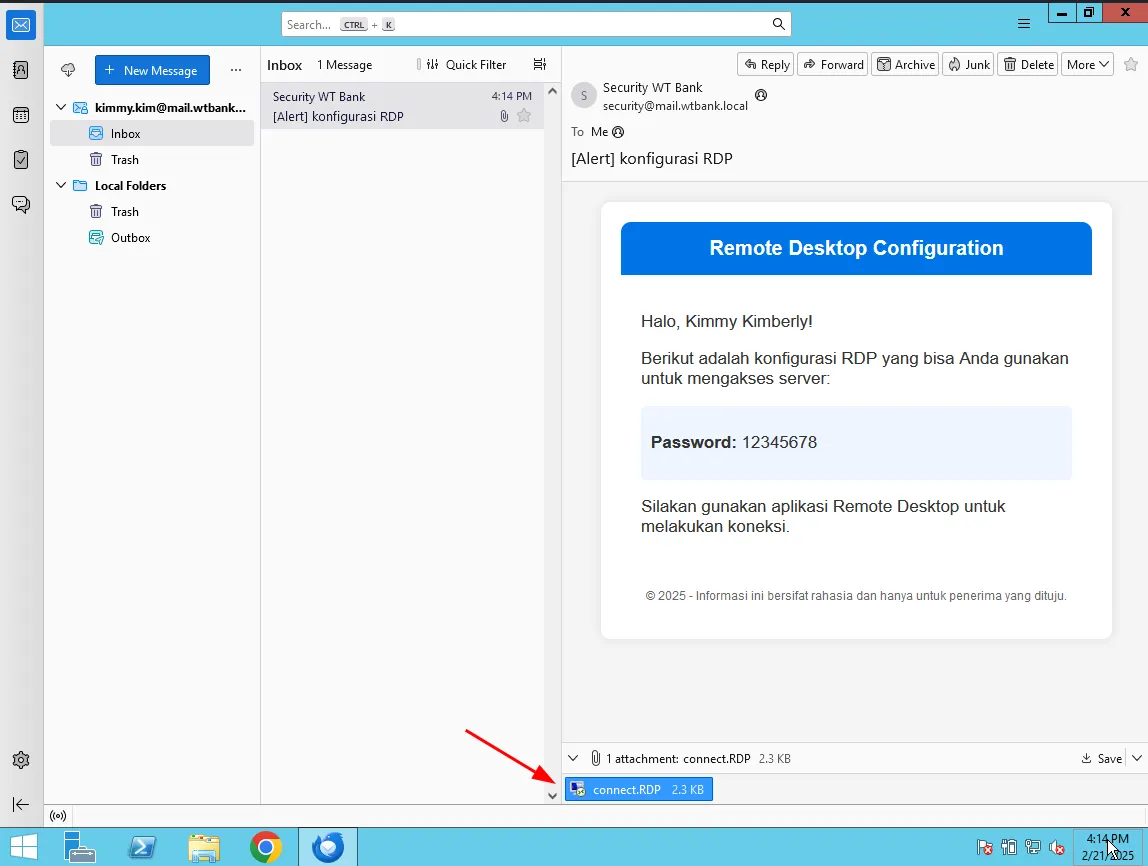Toggle star in message header
Viewport: 1148px width, 866px height.
pos(1131,64)
